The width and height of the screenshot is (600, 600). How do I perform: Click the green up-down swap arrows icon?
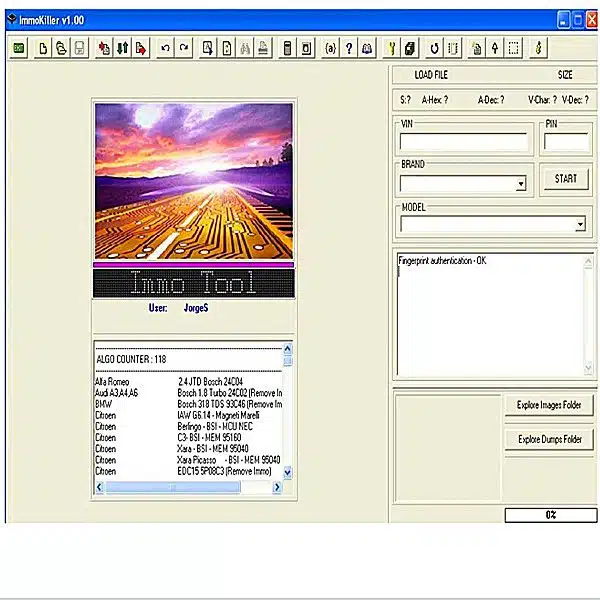pyautogui.click(x=122, y=47)
